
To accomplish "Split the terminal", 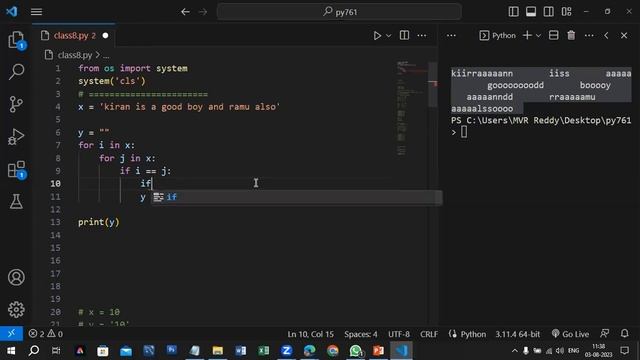I will click(553, 36).
